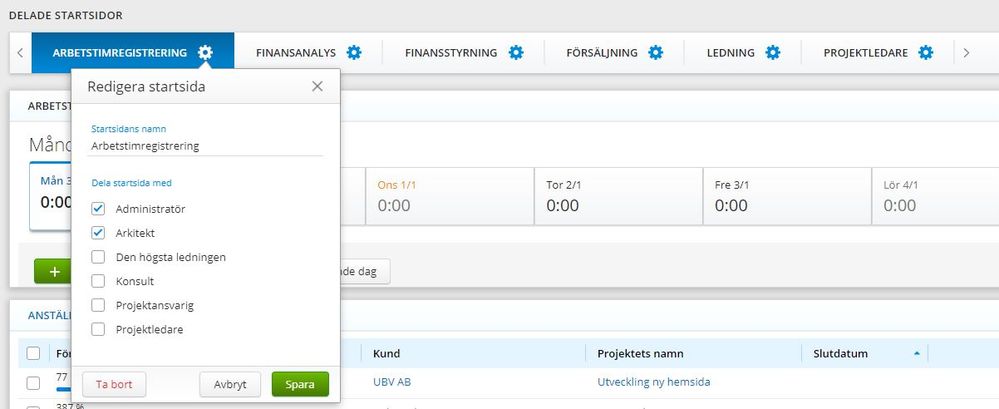
Task: Switch to the Ledning tab
Action: 731,53
